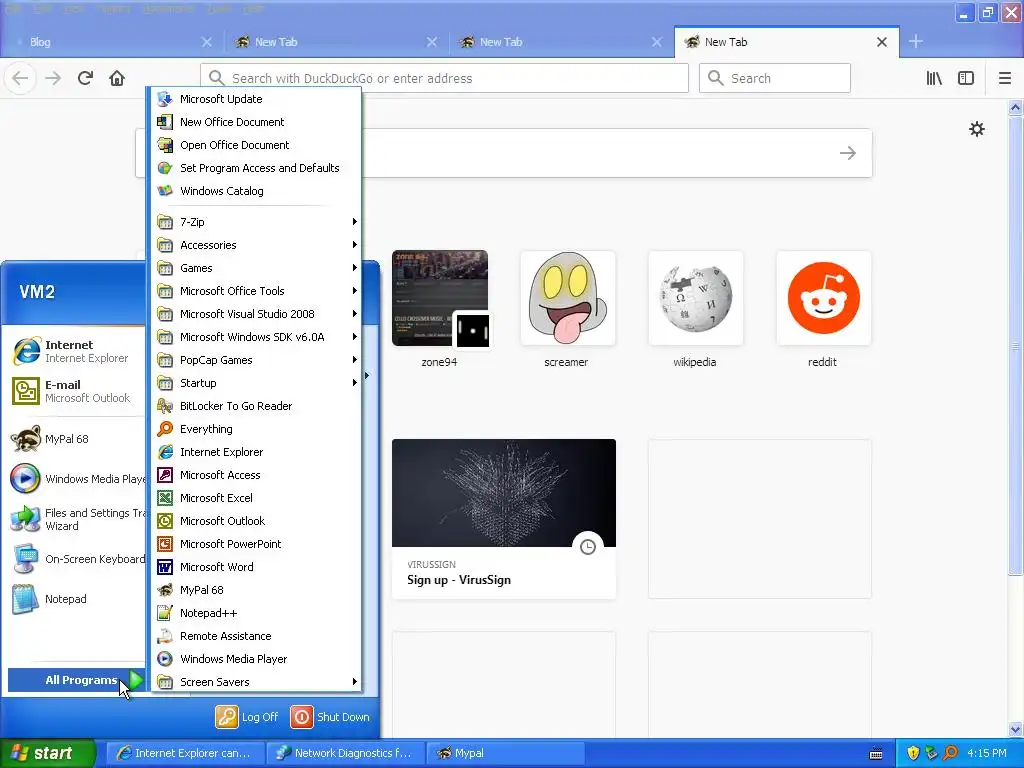Screen dimensions: 1024x768
Task: Launch Windows Media Player from All Programs list
Action: coord(256,659)
